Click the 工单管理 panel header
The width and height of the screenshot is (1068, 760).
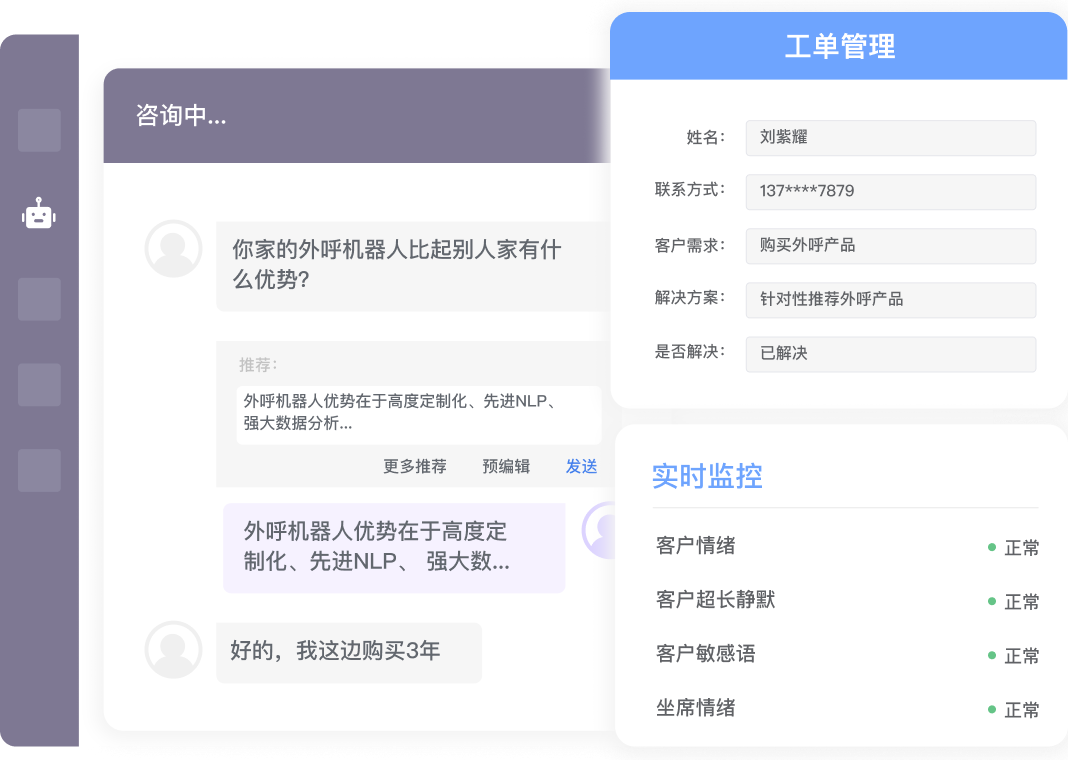[x=839, y=46]
